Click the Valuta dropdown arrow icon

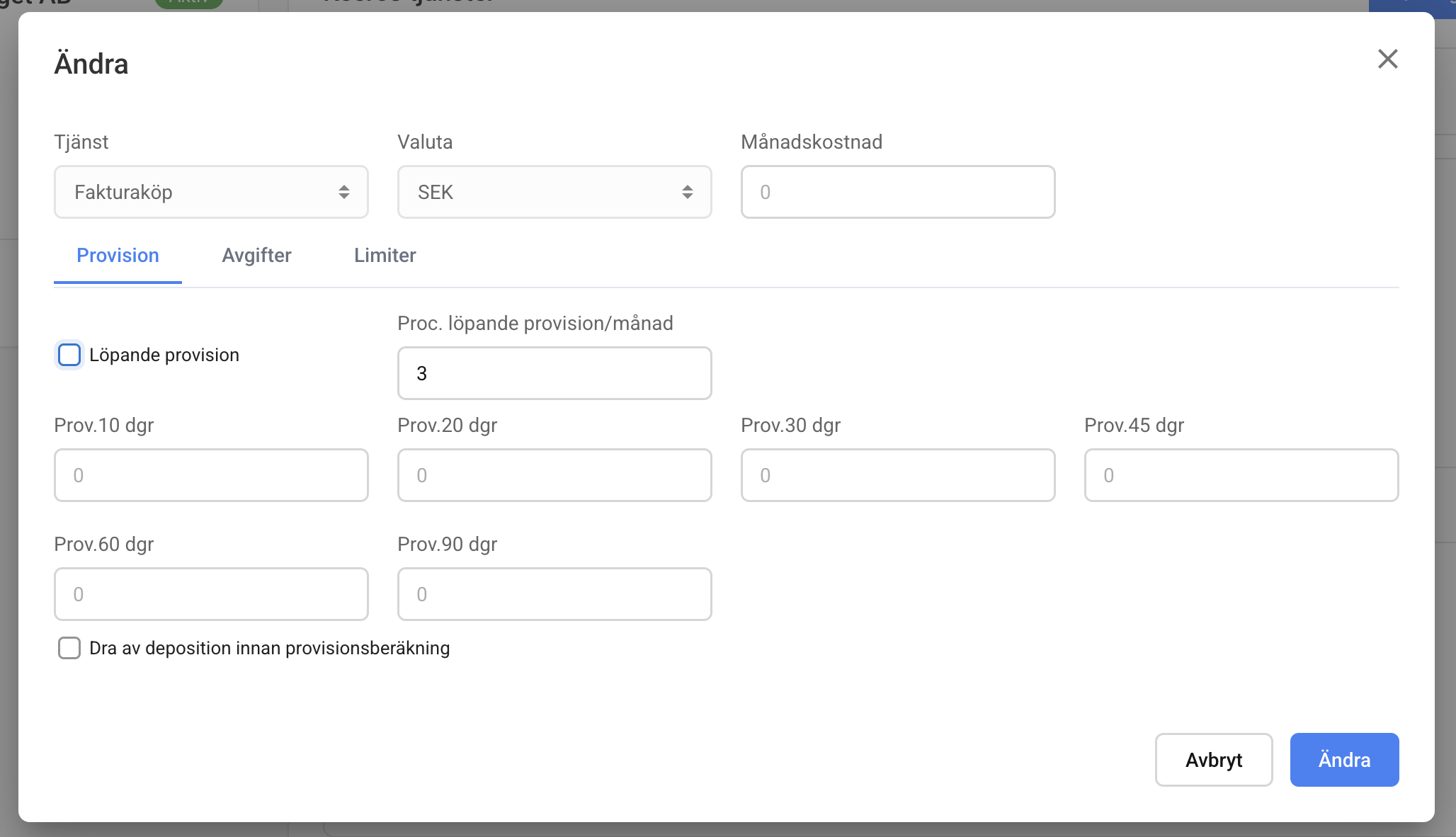687,192
